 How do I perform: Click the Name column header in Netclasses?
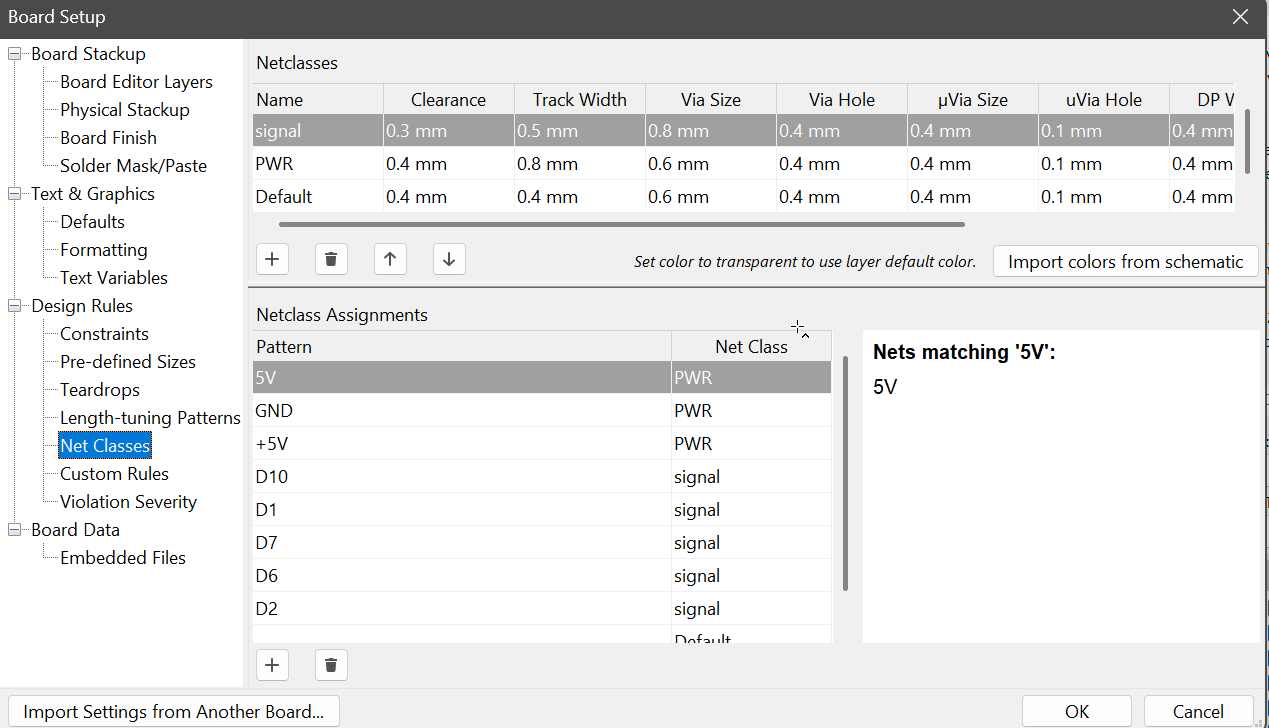click(317, 100)
